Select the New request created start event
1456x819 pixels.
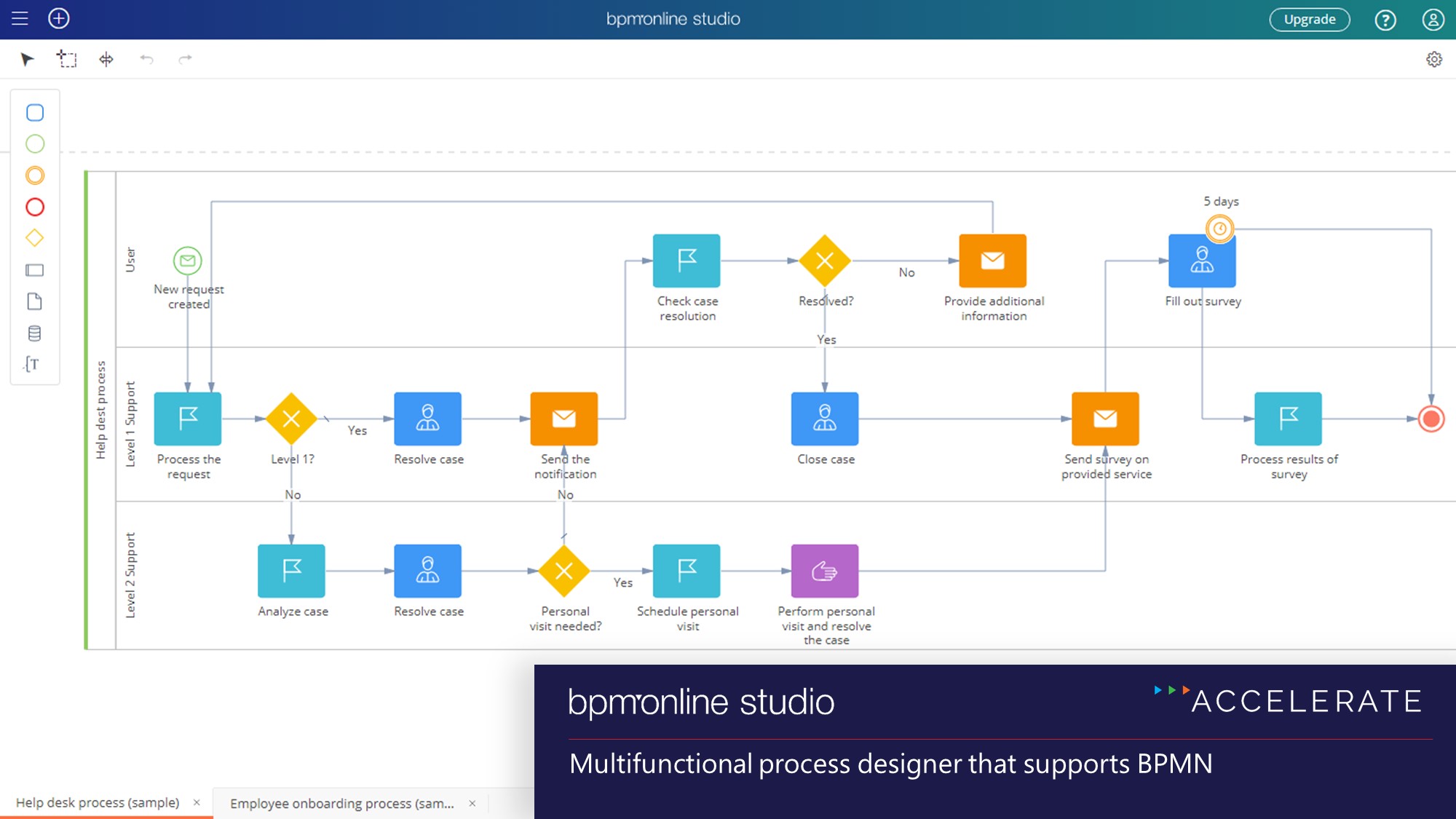188,261
